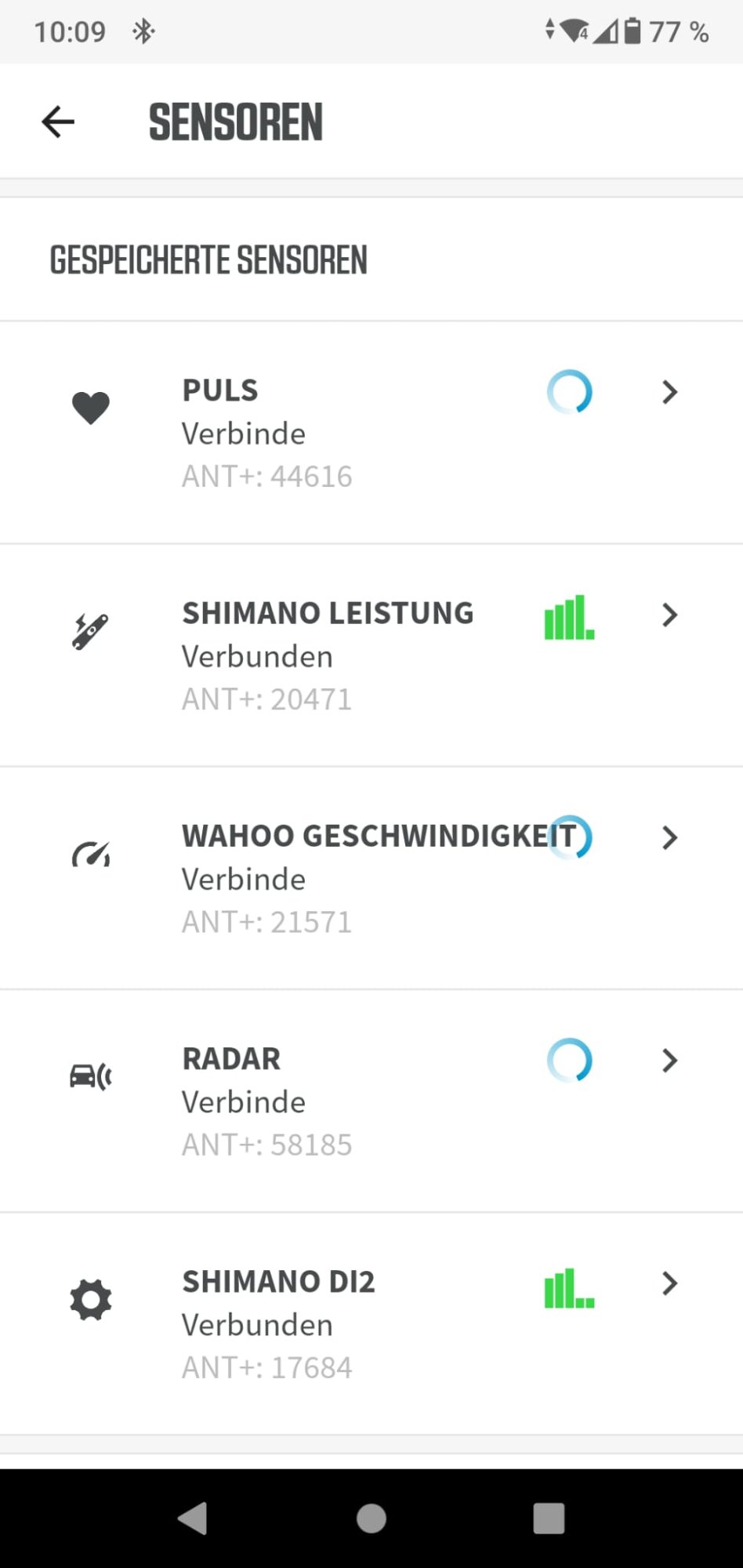
Task: Tap the back arrow in Sensoren header
Action: [58, 122]
